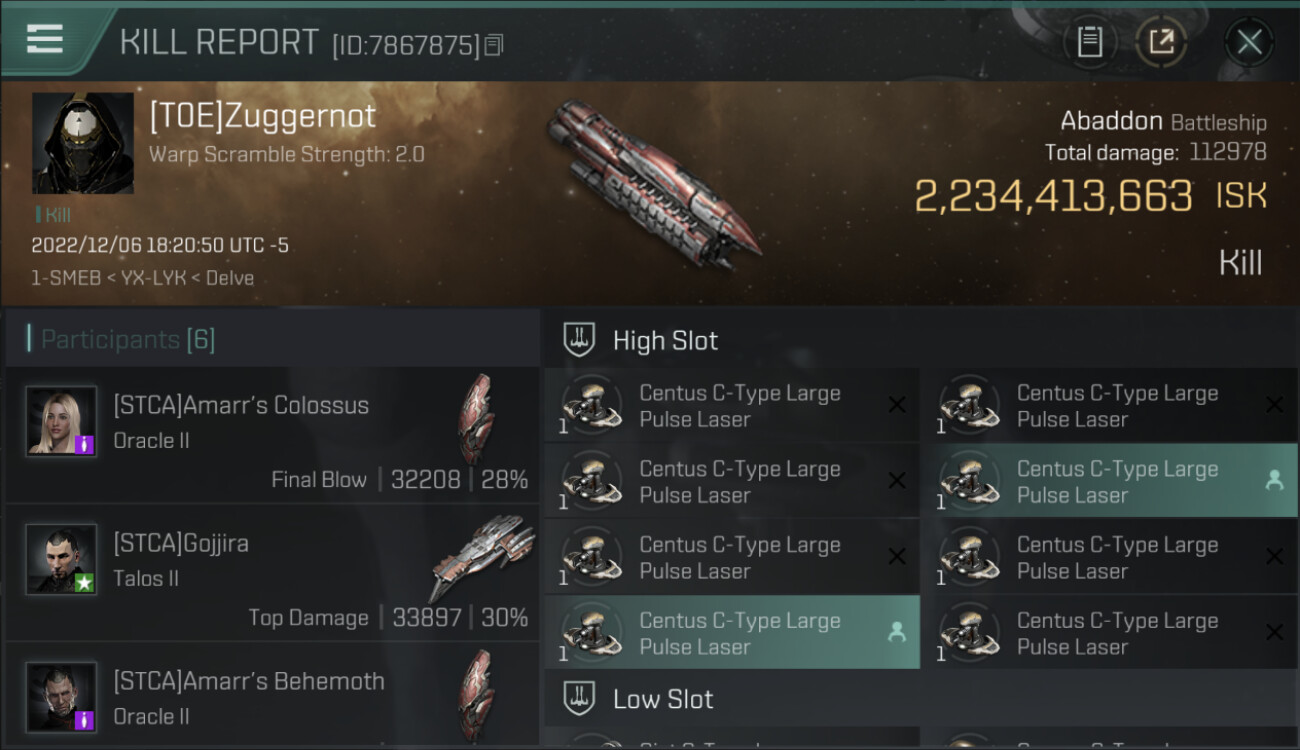Image resolution: width=1300 pixels, height=750 pixels.
Task: Open the hamburger menu
Action: coord(45,39)
